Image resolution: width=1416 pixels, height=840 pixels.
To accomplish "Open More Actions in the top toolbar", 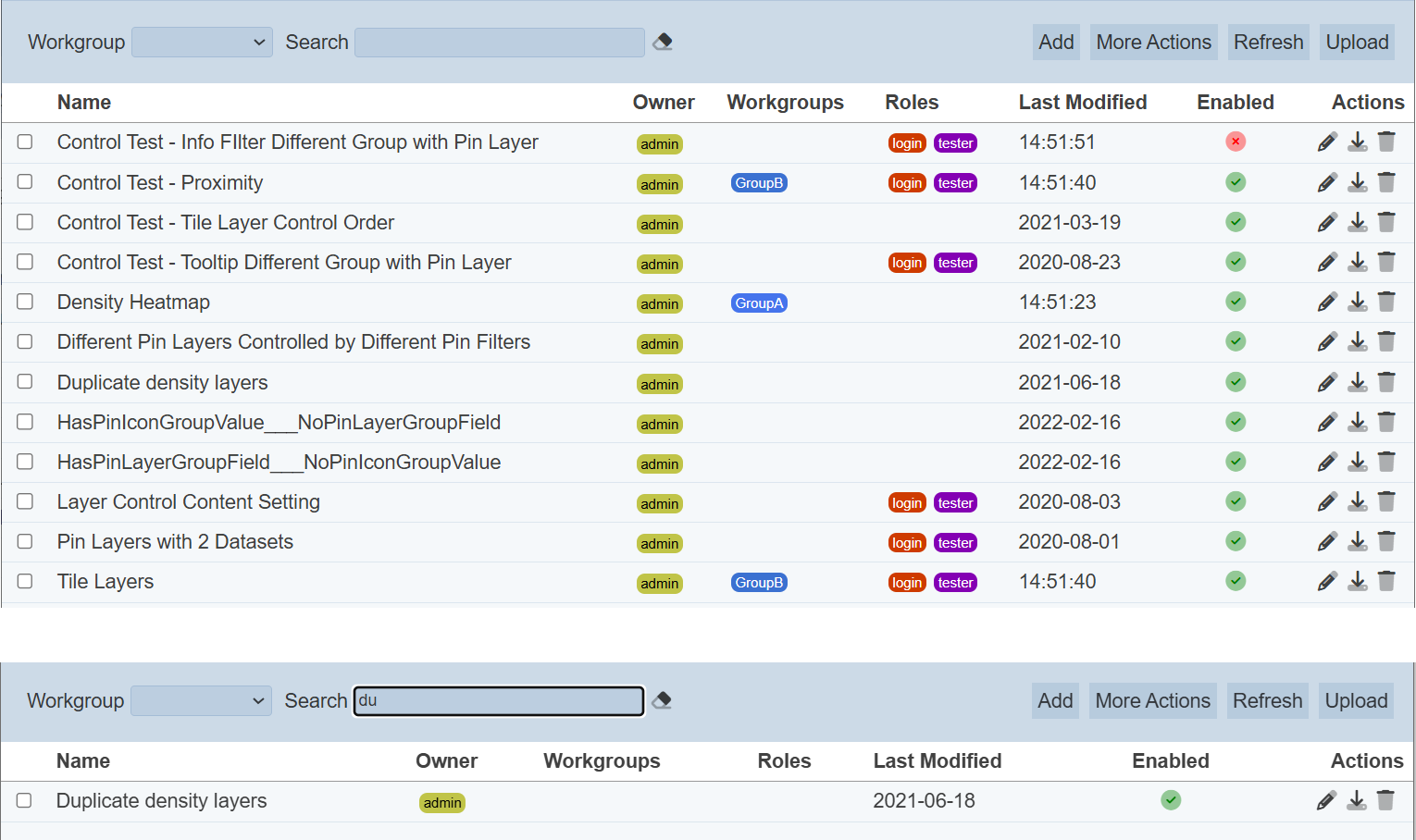I will coord(1153,43).
